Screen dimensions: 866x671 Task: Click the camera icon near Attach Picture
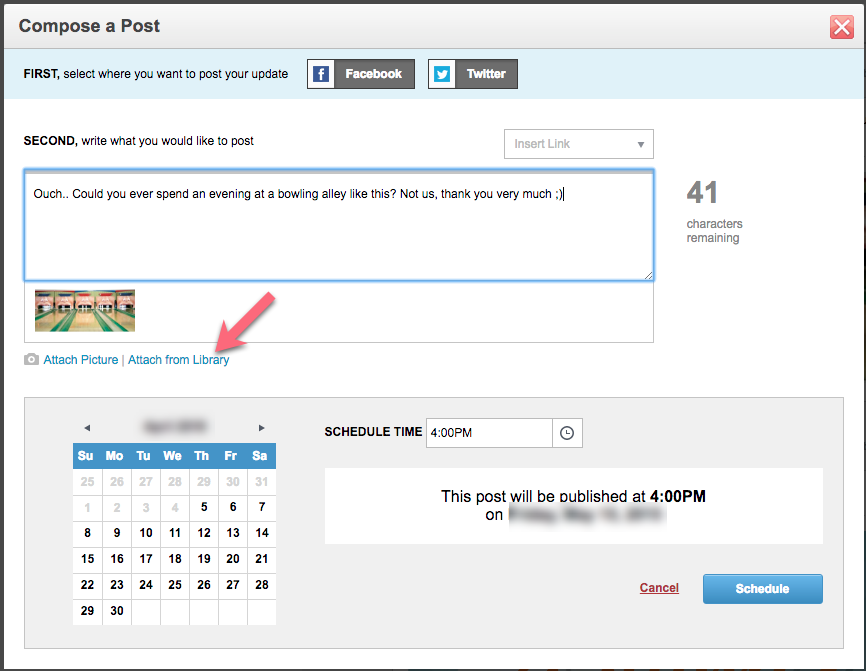[31, 360]
